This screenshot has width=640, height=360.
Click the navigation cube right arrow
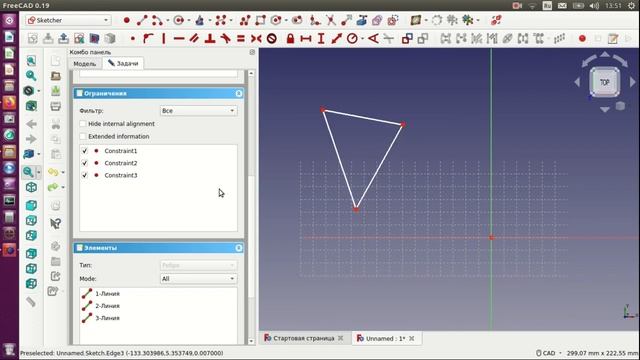tap(633, 82)
